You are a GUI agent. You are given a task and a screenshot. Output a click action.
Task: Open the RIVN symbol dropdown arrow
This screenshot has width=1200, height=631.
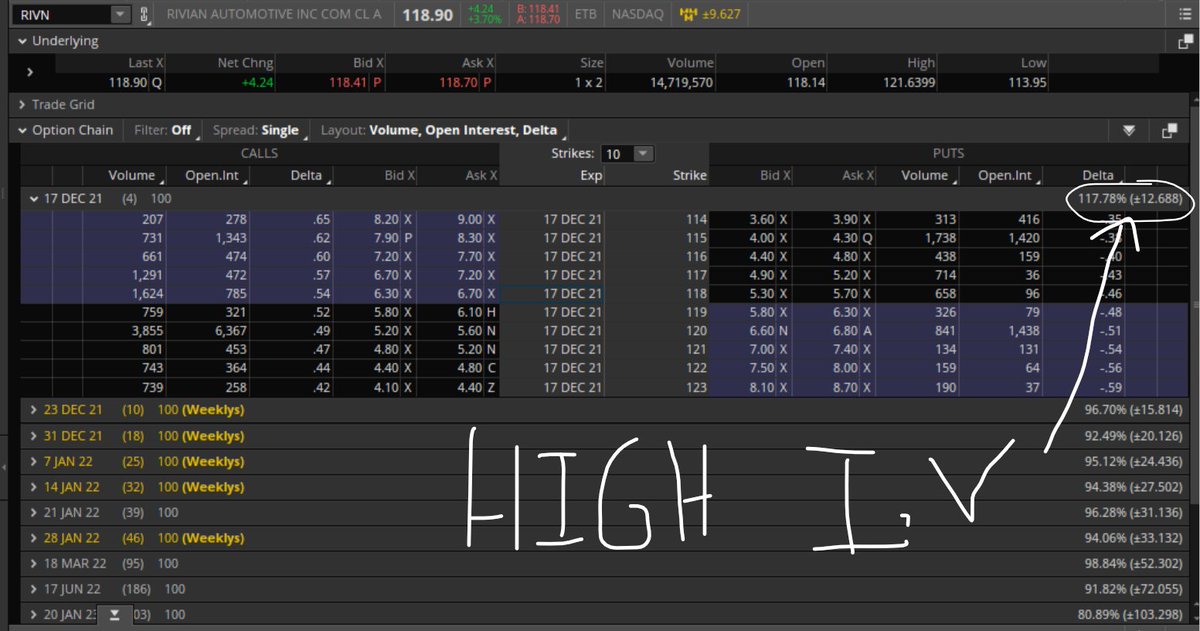point(121,14)
